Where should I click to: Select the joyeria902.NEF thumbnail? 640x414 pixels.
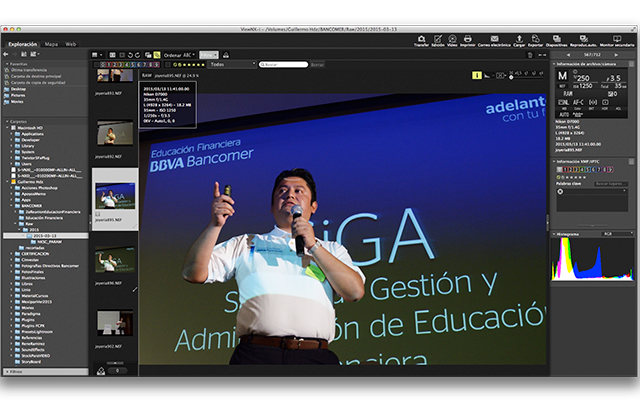115,323
